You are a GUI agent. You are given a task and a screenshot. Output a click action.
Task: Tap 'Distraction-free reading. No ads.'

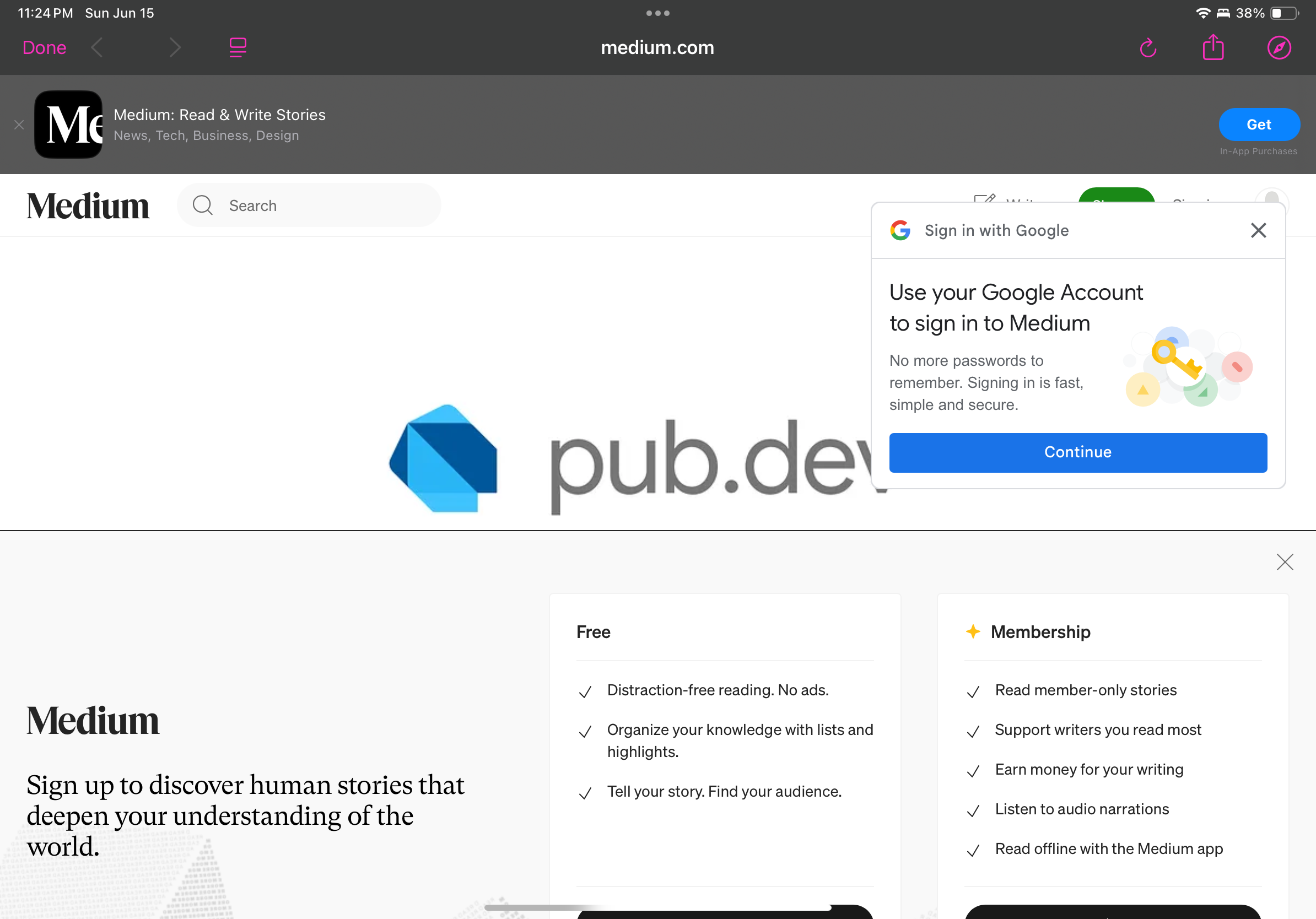718,690
